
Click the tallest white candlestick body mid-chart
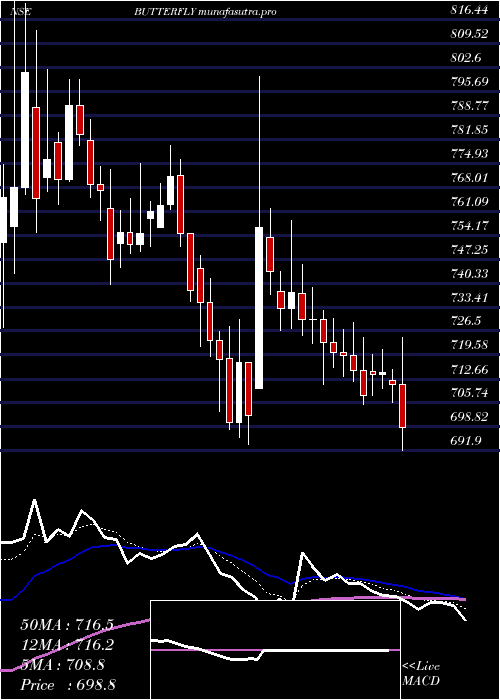coord(259,308)
